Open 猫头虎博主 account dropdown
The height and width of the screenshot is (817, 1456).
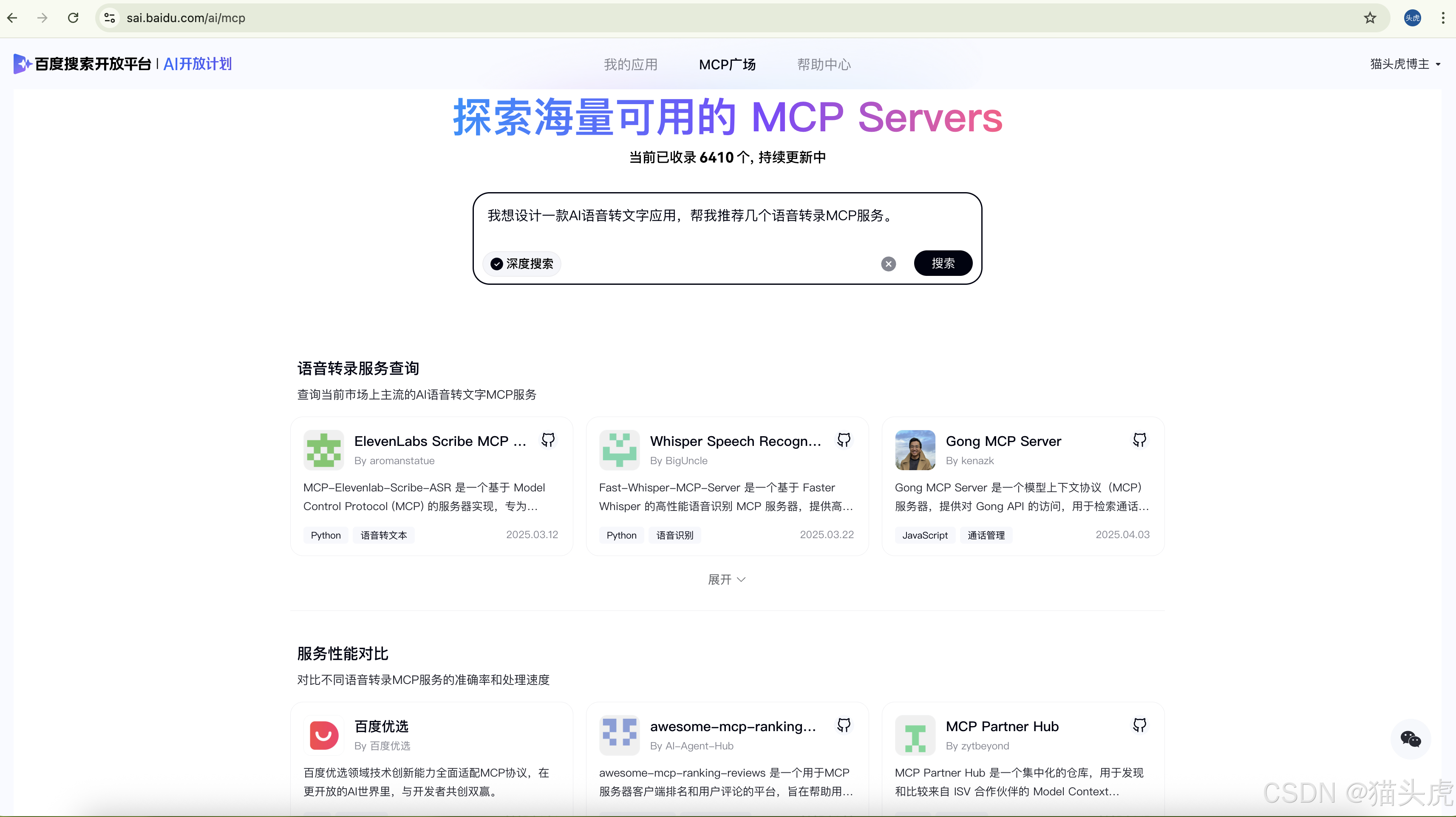1405,64
